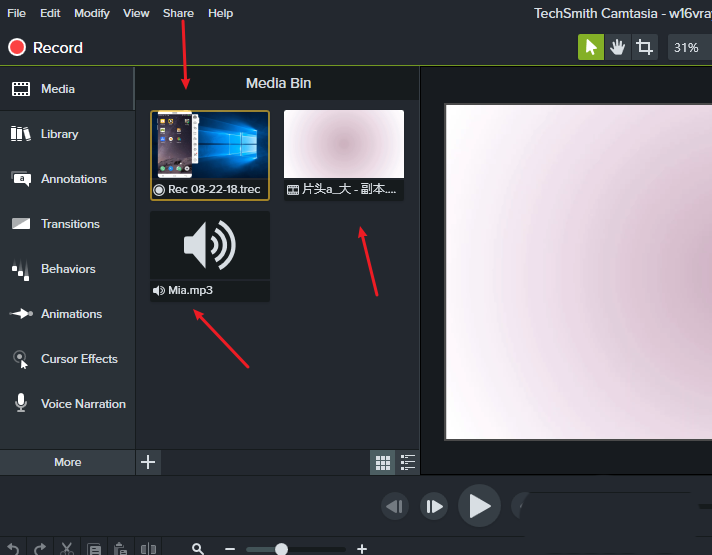Open the Edit menu
The width and height of the screenshot is (712, 555).
(50, 13)
